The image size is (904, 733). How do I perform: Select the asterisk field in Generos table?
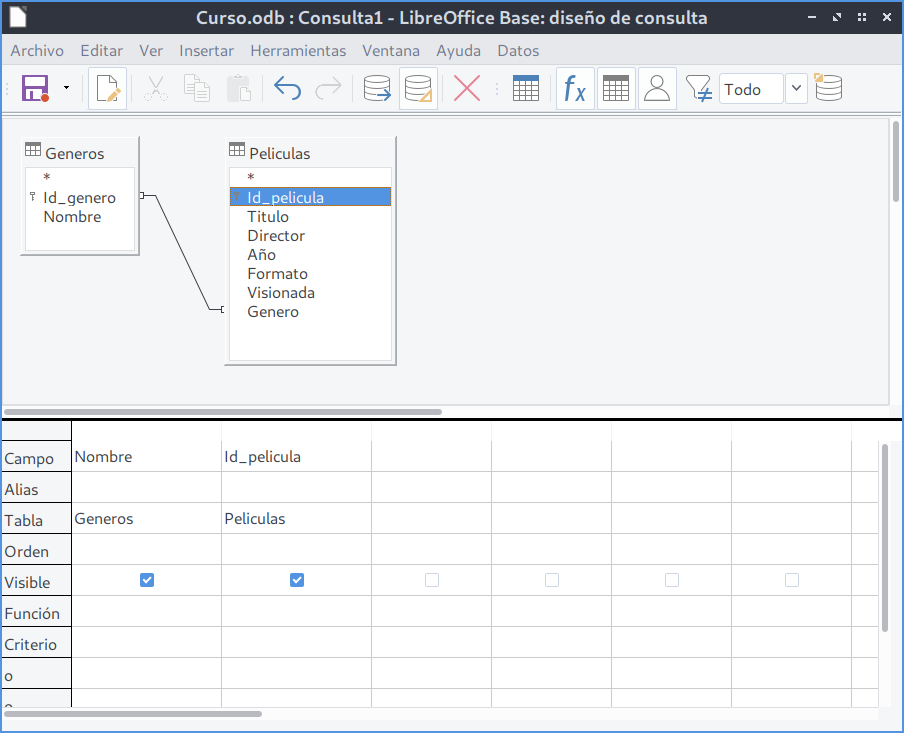pyautogui.click(x=80, y=177)
